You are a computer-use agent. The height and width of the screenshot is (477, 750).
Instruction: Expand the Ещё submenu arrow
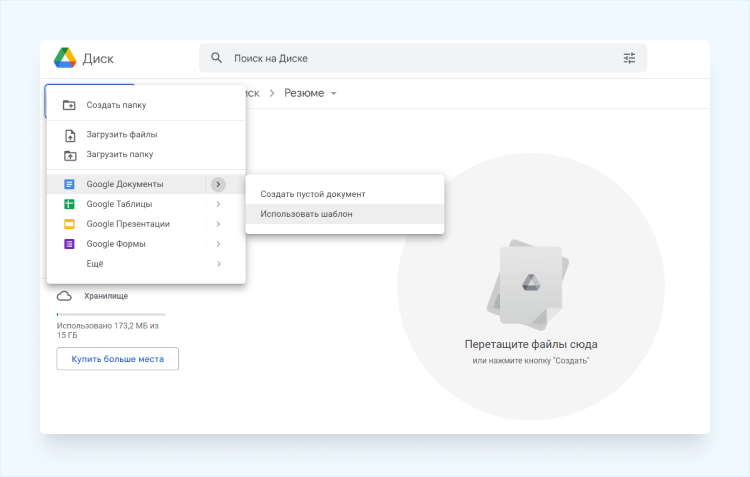tap(218, 264)
